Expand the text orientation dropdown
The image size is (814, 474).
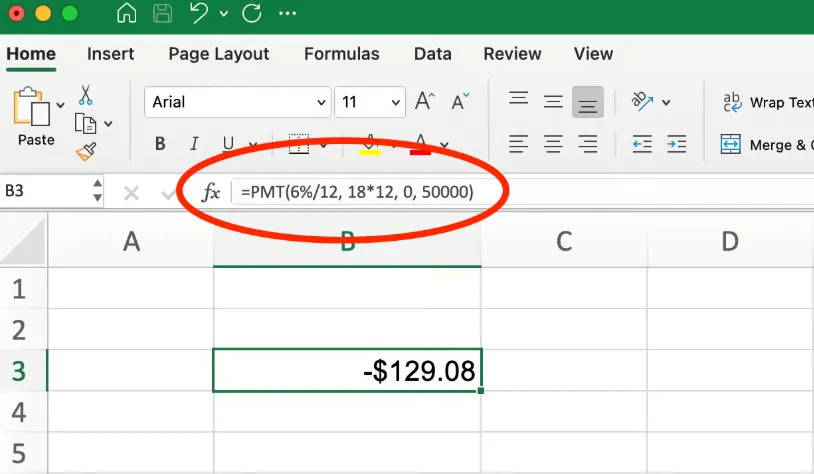[x=666, y=102]
